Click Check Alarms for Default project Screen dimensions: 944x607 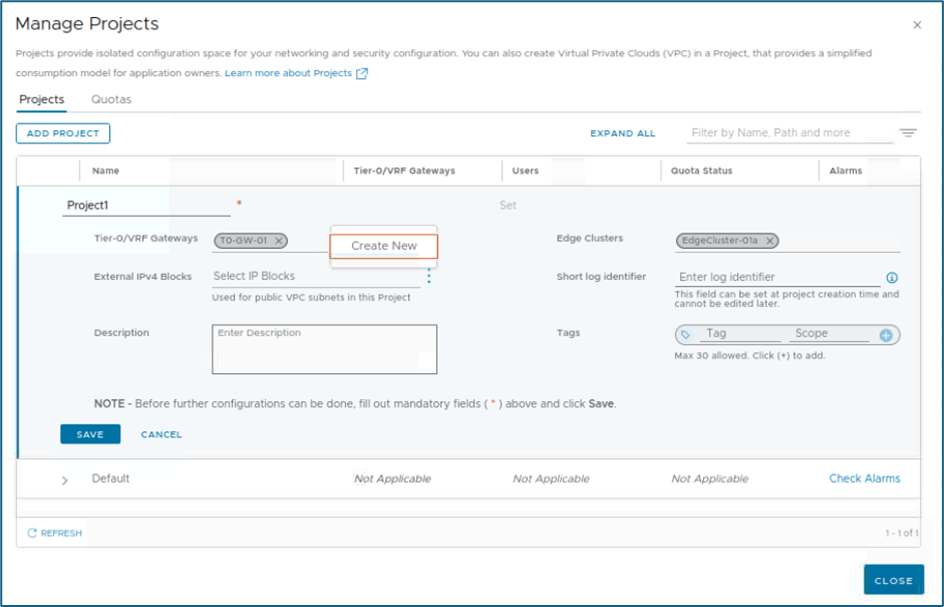(864, 478)
